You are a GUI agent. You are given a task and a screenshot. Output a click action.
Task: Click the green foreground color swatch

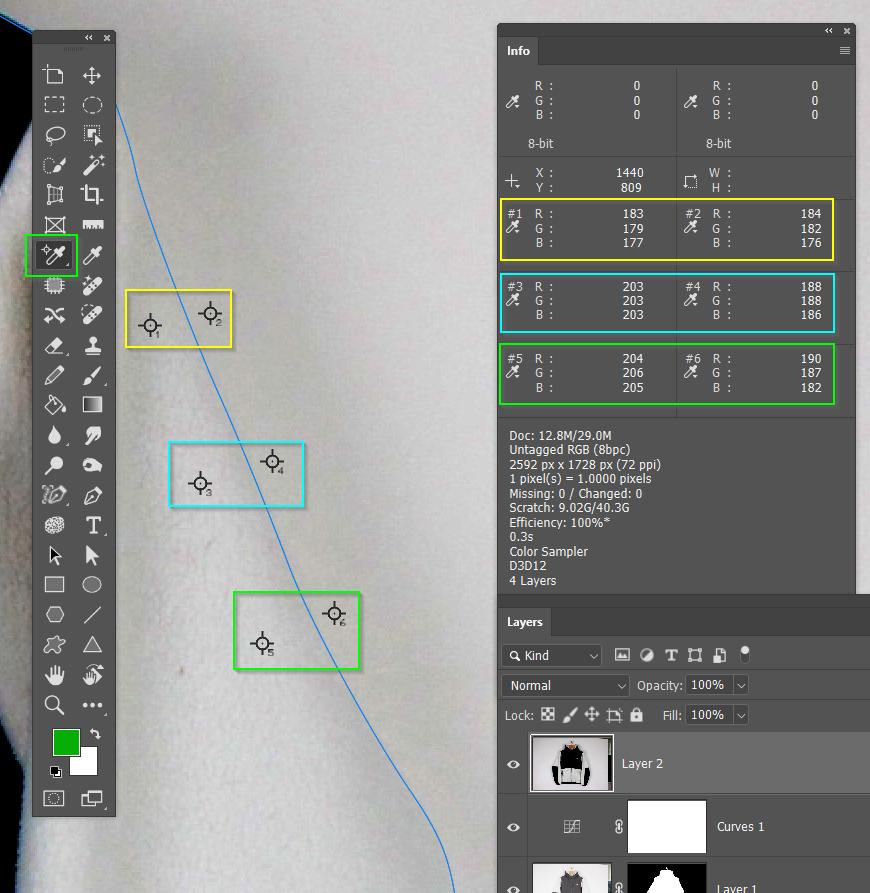[66, 742]
